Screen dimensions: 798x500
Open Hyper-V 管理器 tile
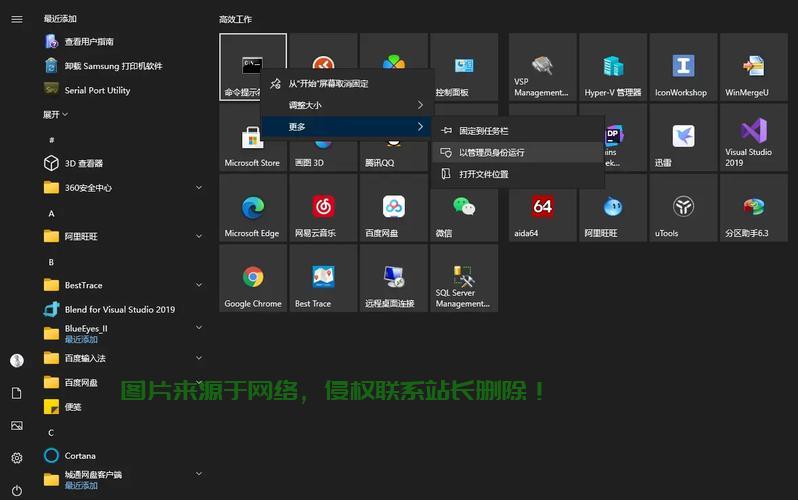tap(613, 67)
